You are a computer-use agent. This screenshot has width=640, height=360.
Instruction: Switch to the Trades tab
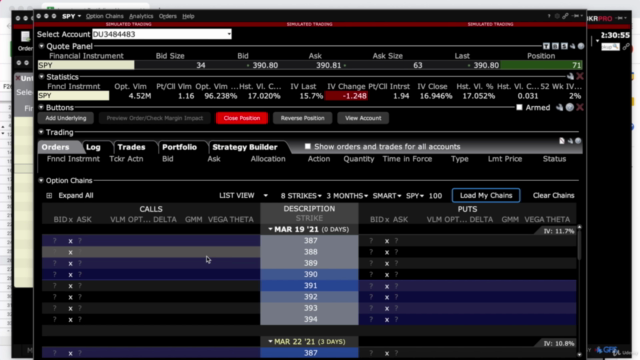tap(131, 147)
